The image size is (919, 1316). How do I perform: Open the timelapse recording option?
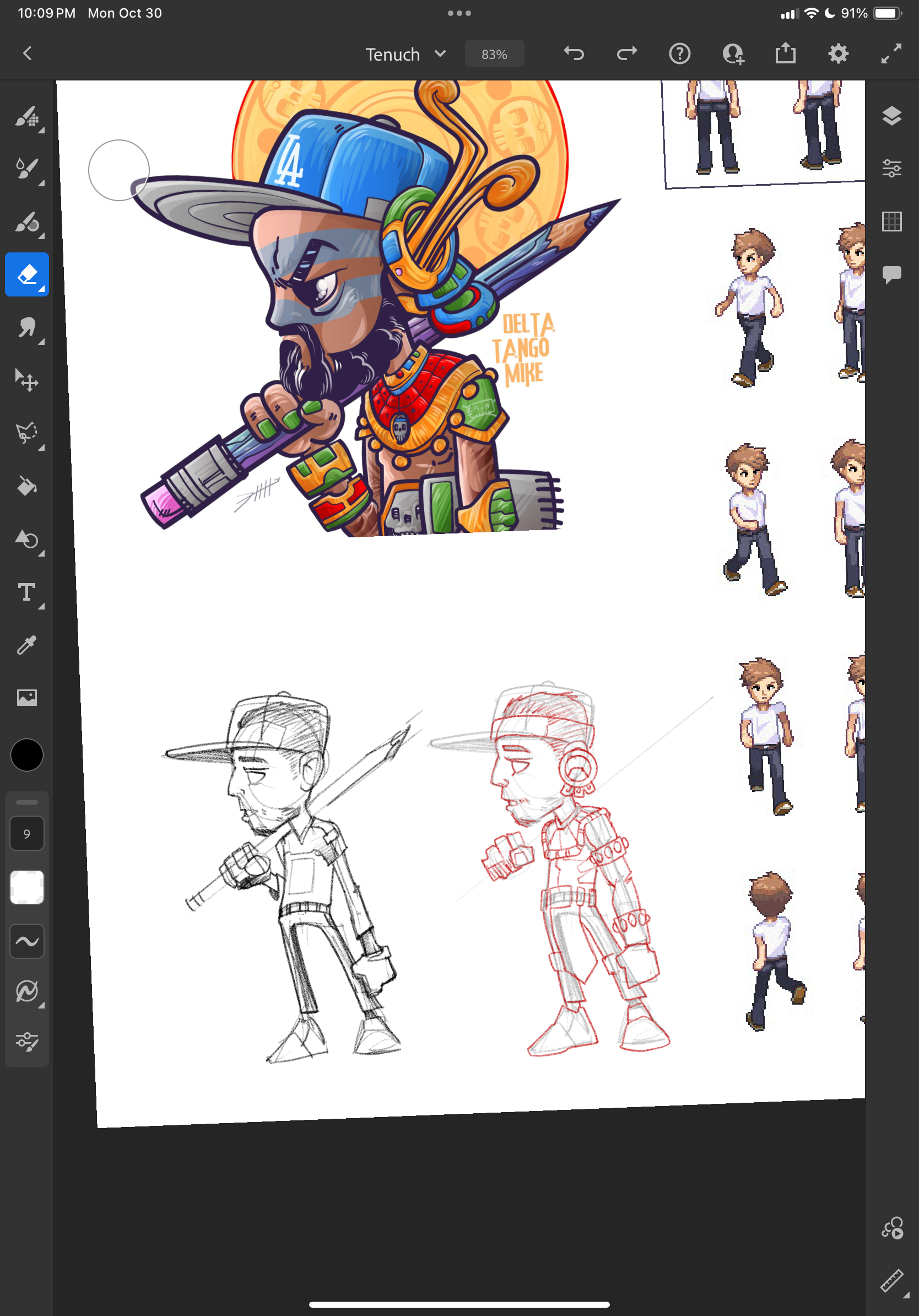coord(892,1228)
